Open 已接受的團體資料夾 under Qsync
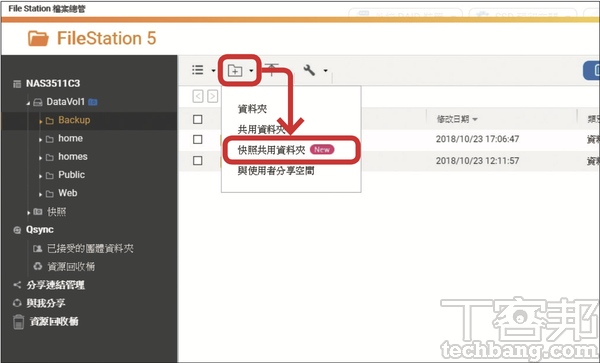Image resolution: width=600 pixels, height=363 pixels. (x=90, y=249)
